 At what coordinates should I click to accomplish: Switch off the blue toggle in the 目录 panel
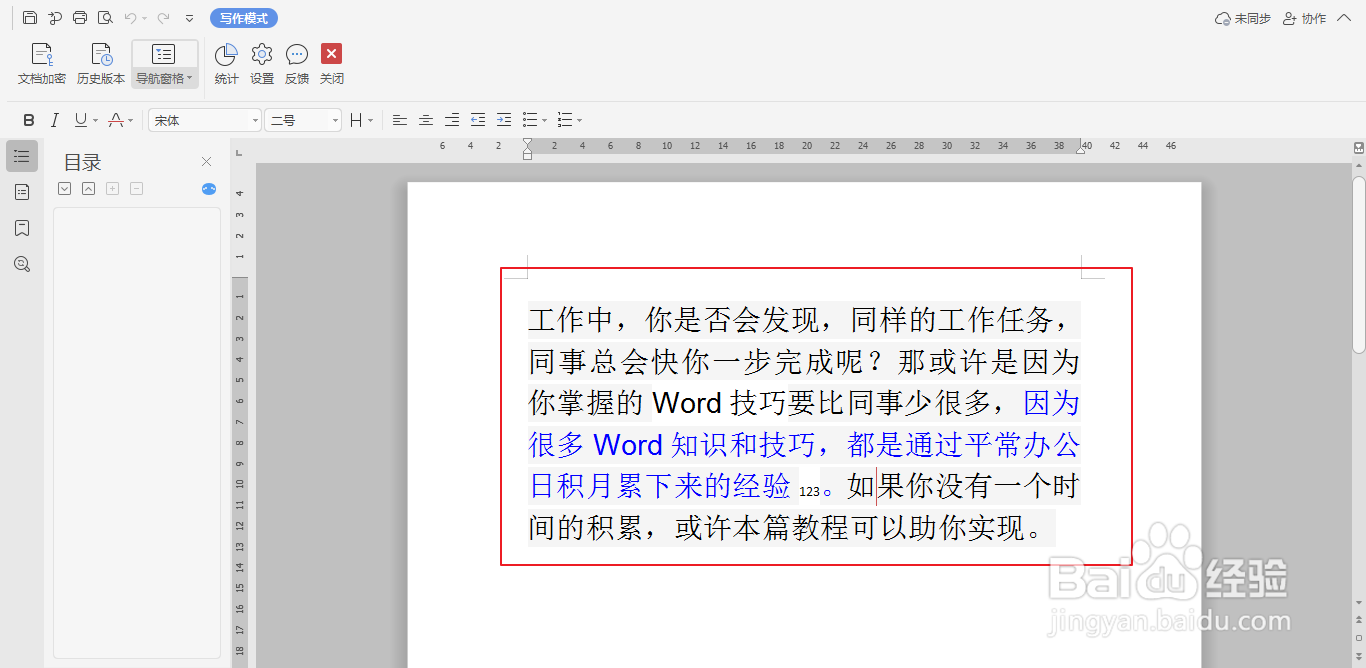208,188
